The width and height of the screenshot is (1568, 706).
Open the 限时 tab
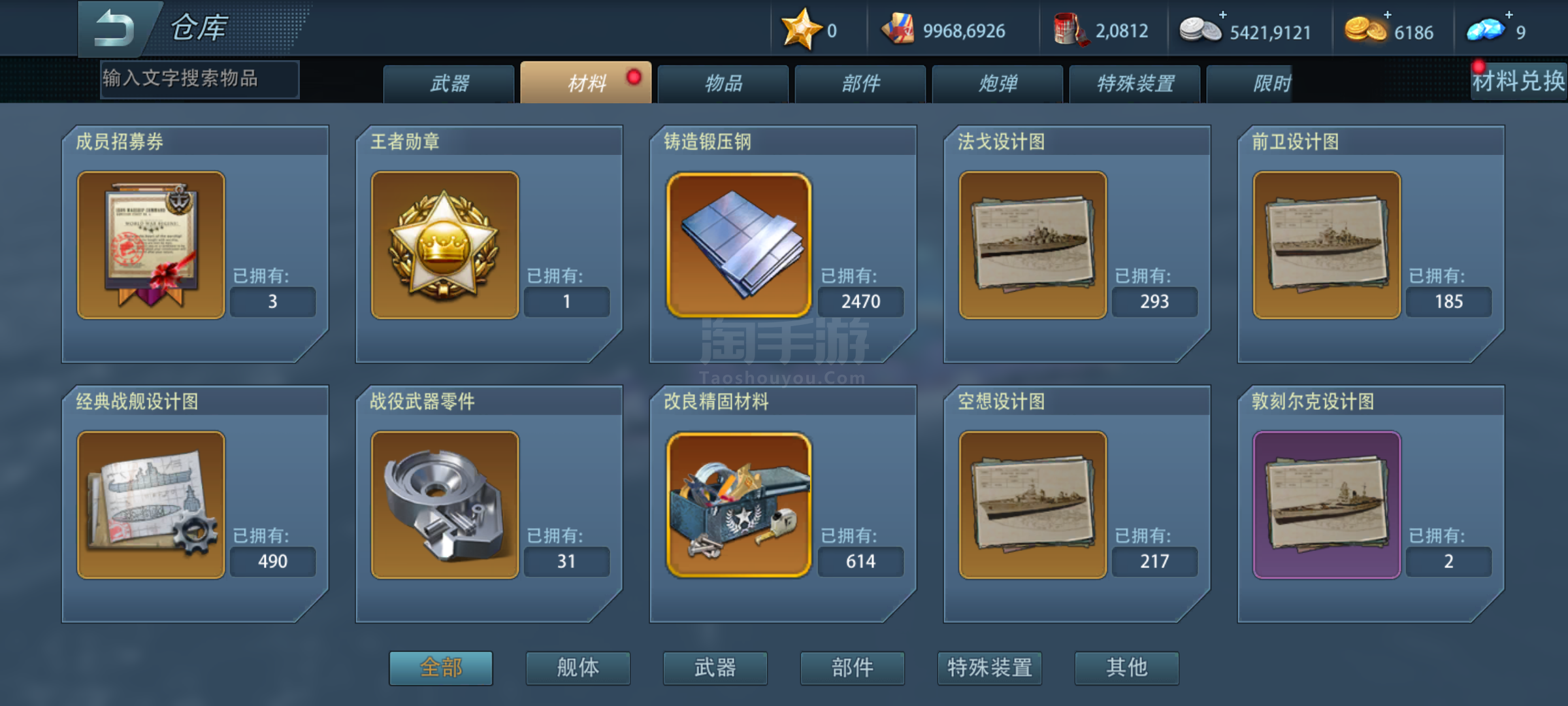pyautogui.click(x=1271, y=84)
